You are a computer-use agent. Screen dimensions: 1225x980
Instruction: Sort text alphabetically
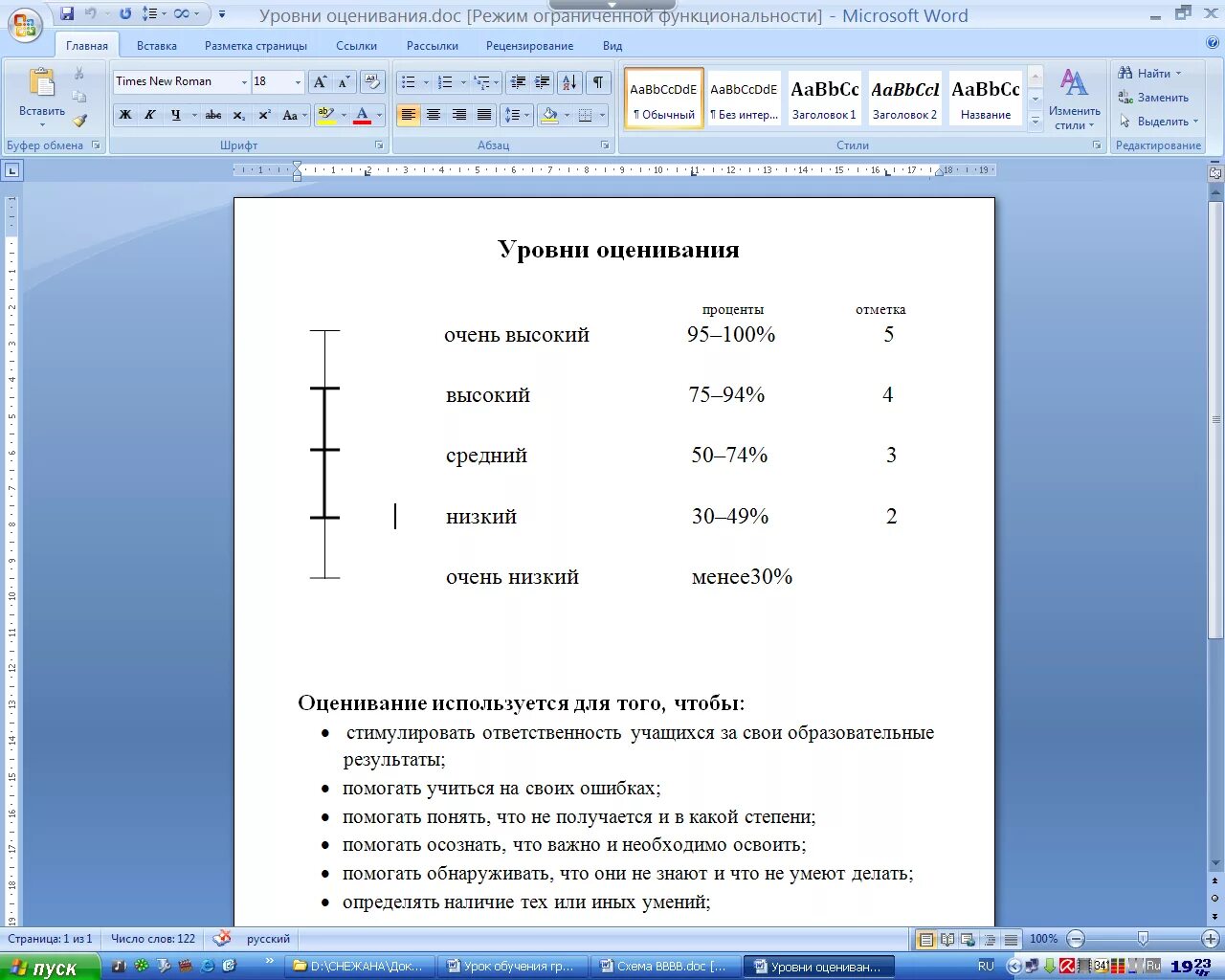(569, 82)
